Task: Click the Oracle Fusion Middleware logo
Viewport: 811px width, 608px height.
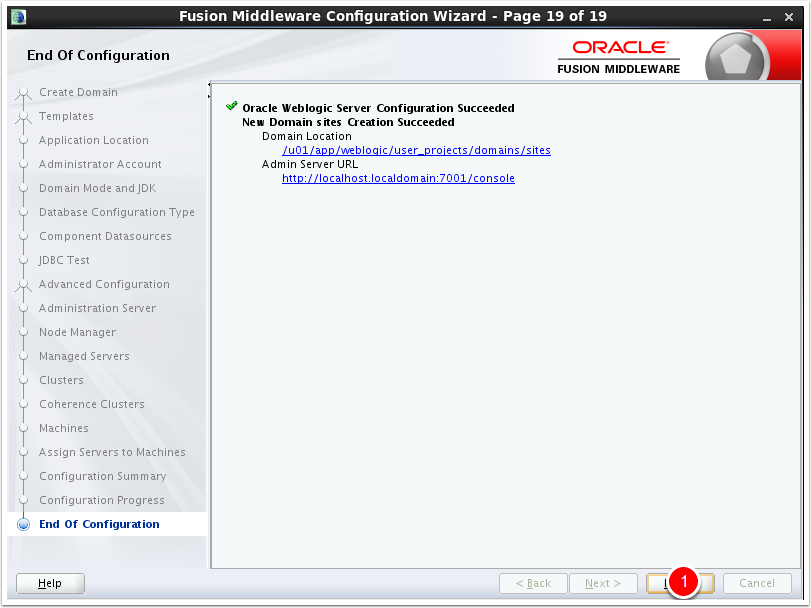Action: tap(619, 56)
